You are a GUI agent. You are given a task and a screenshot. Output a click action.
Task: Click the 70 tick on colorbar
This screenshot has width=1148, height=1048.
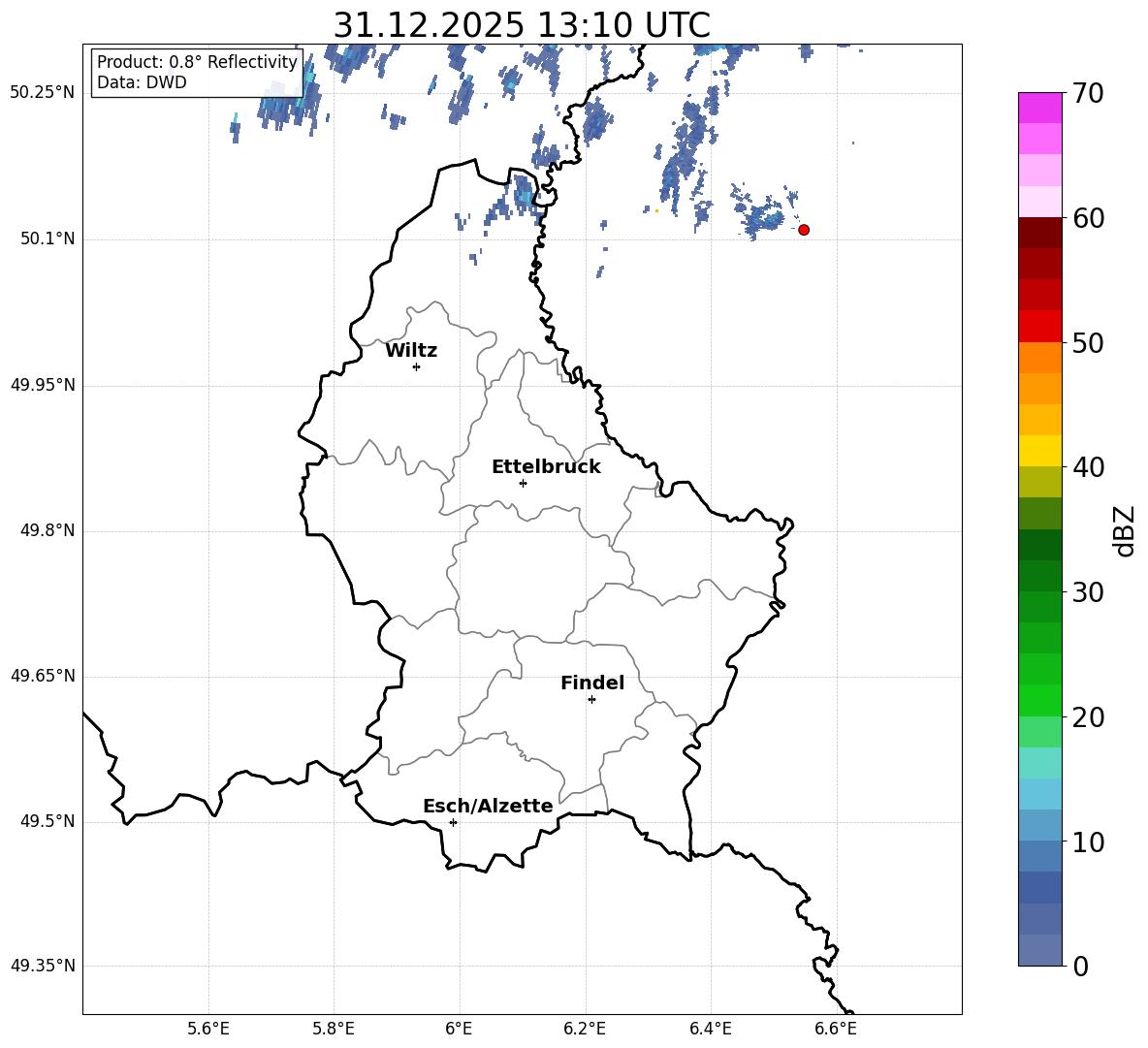pos(1088,93)
